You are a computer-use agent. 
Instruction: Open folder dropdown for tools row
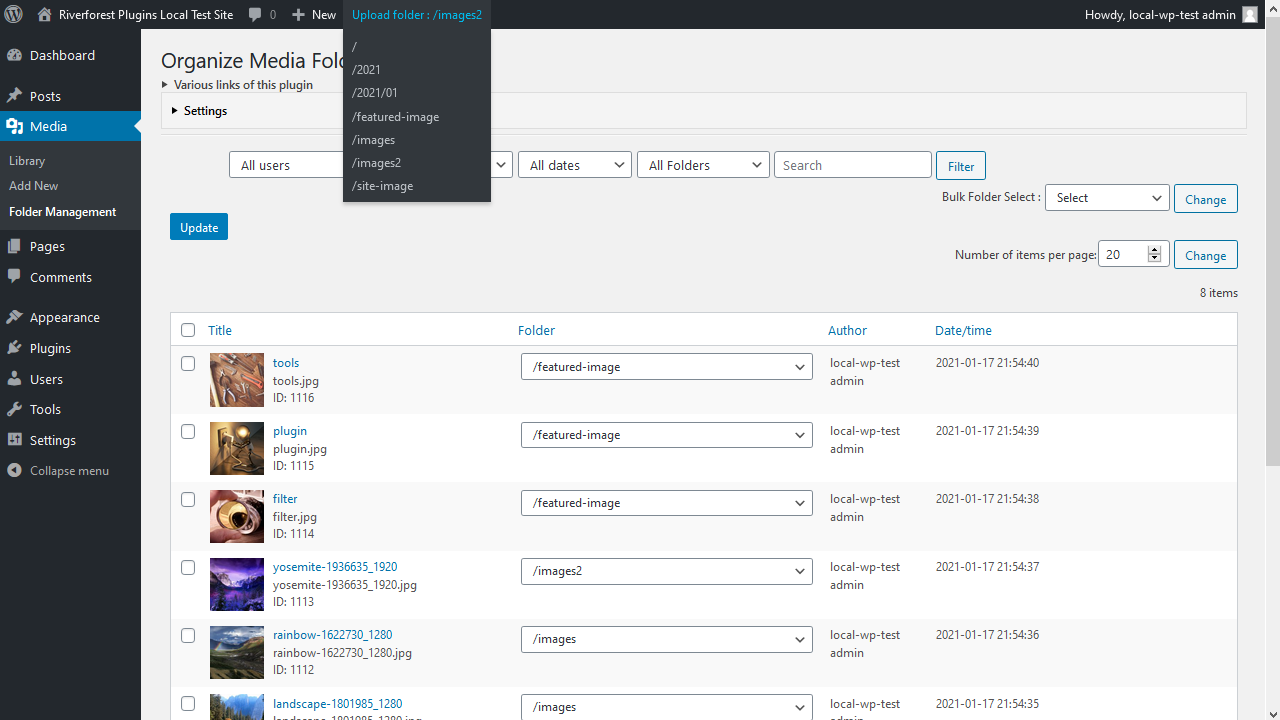click(667, 367)
